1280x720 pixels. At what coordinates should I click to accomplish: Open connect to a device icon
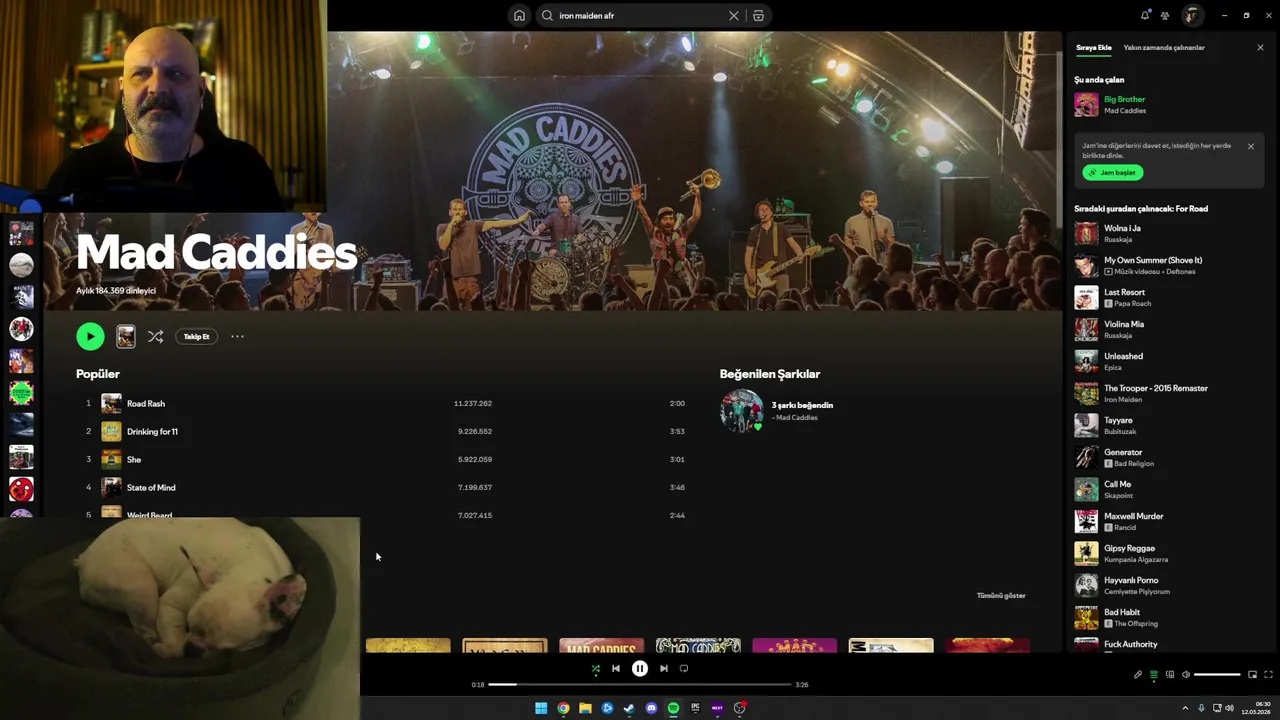(1169, 674)
